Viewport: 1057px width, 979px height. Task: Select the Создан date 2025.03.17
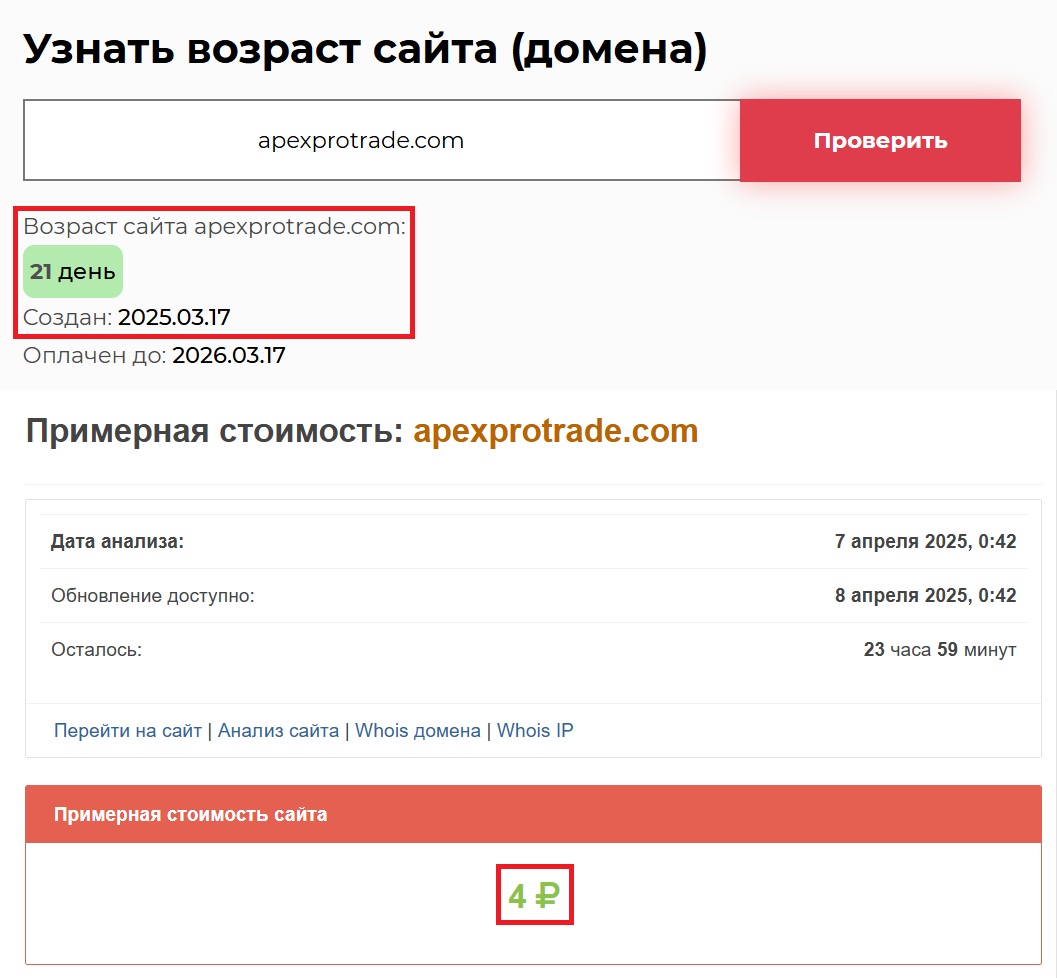(174, 318)
